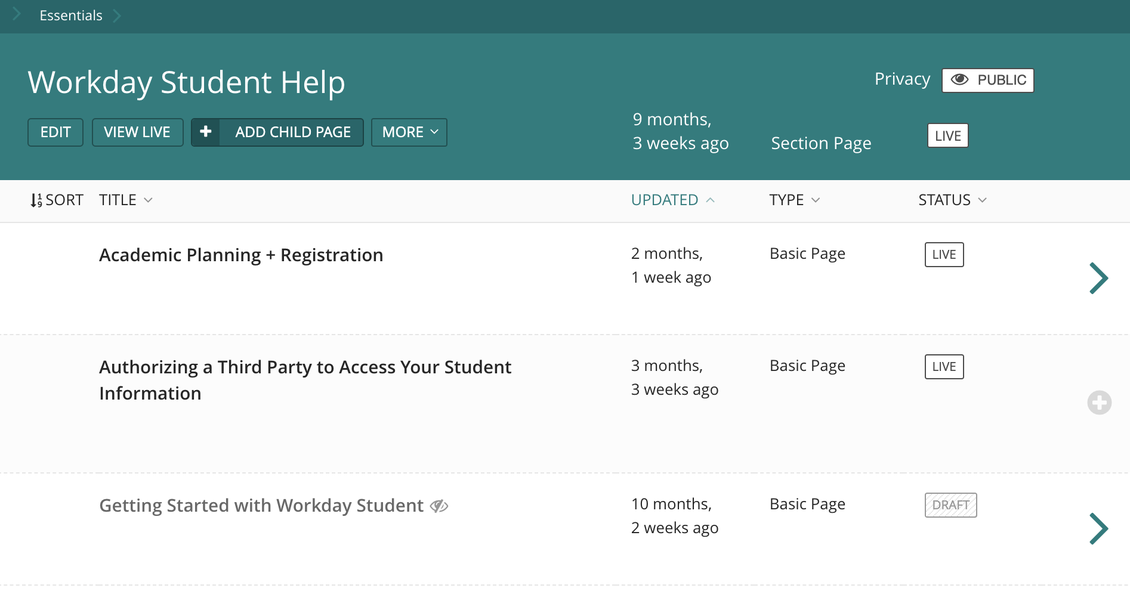The image size is (1130, 594).
Task: Click the Privacy label
Action: (902, 79)
